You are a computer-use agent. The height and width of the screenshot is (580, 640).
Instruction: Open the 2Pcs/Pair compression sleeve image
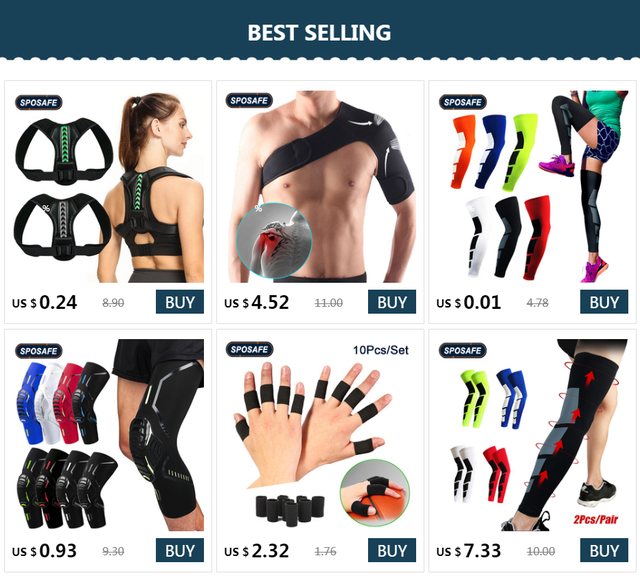(x=533, y=435)
